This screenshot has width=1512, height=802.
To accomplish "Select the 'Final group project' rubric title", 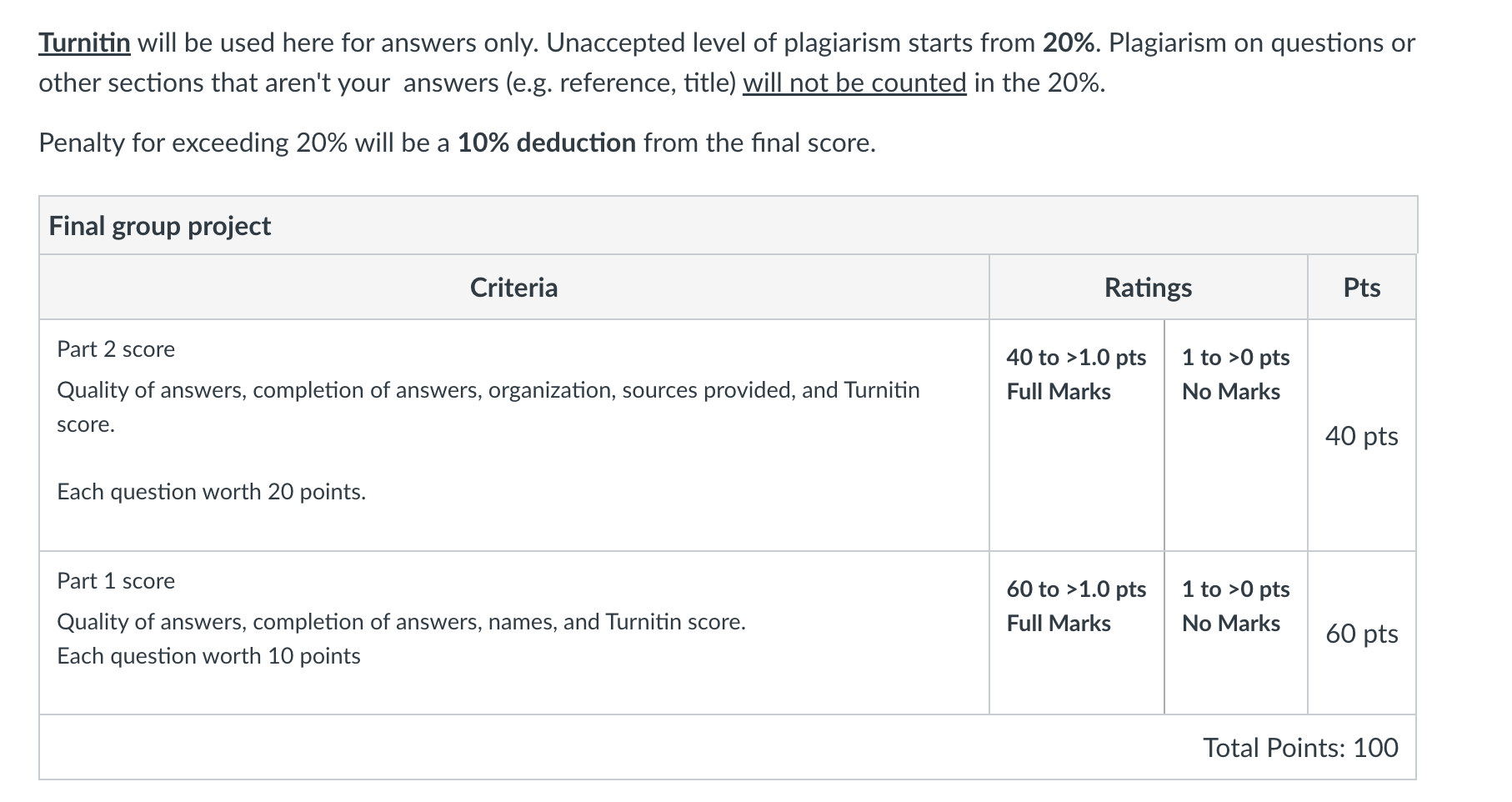I will 160,226.
